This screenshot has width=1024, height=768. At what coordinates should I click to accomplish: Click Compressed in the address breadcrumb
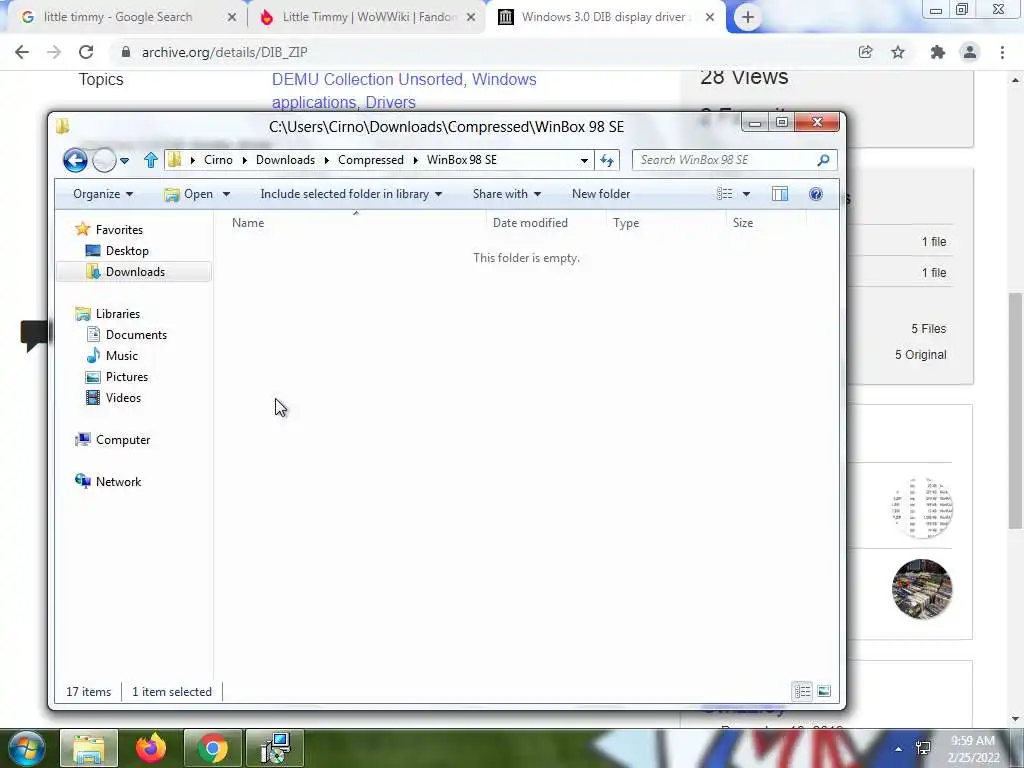(371, 160)
